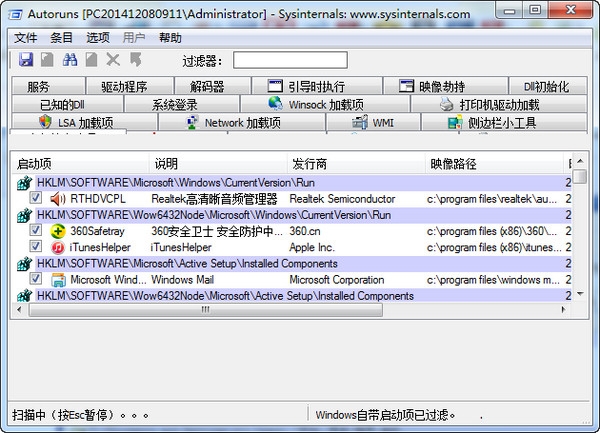Open the 选项 menu
The image size is (600, 433).
click(98, 38)
